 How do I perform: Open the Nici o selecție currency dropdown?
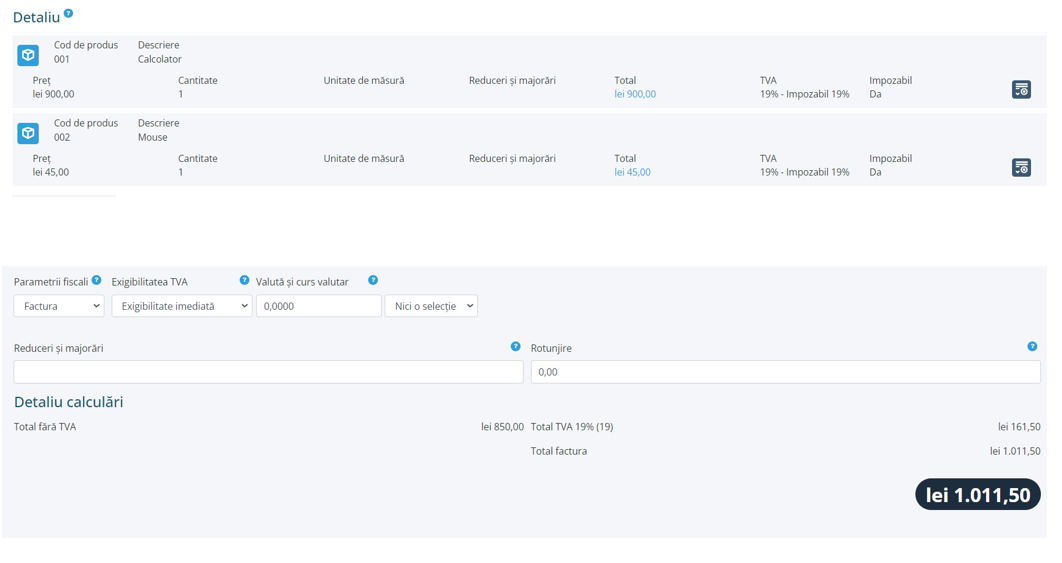click(431, 306)
